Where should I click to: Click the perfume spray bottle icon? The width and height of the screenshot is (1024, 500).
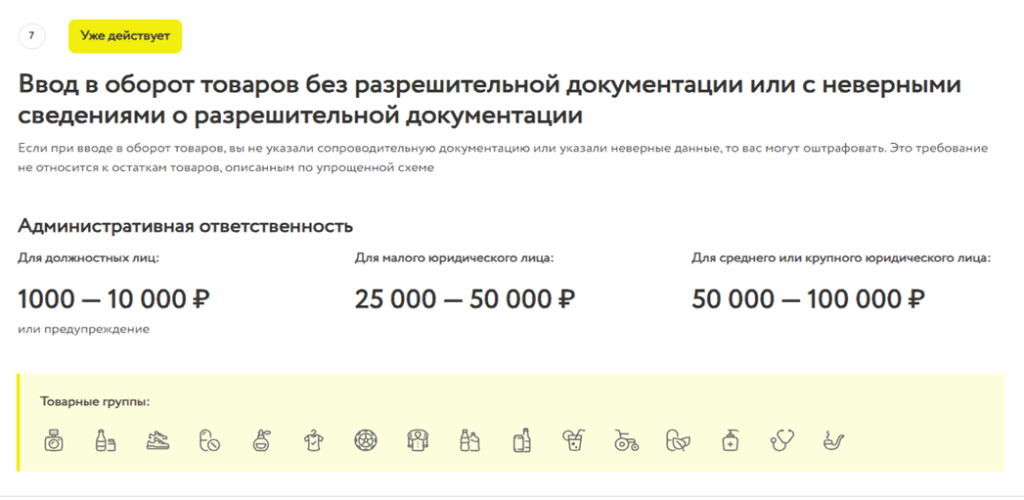[x=261, y=440]
